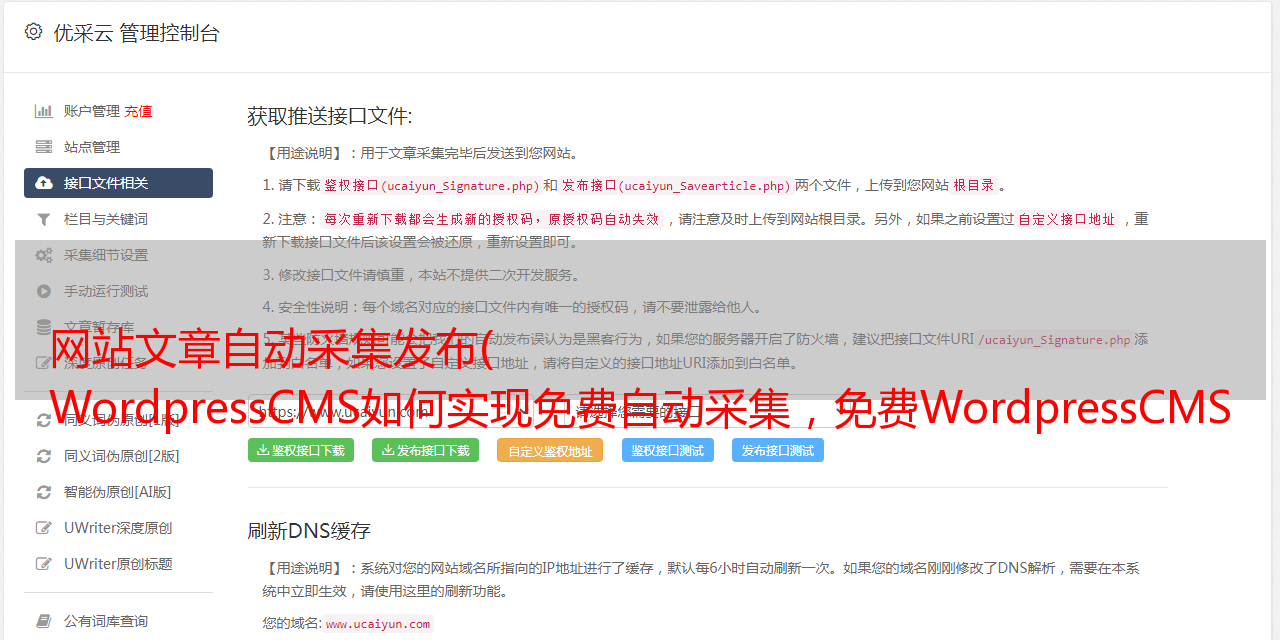The image size is (1280, 640).
Task: Click the gear icon beside 优采云 管理控制台
Action: coord(33,32)
